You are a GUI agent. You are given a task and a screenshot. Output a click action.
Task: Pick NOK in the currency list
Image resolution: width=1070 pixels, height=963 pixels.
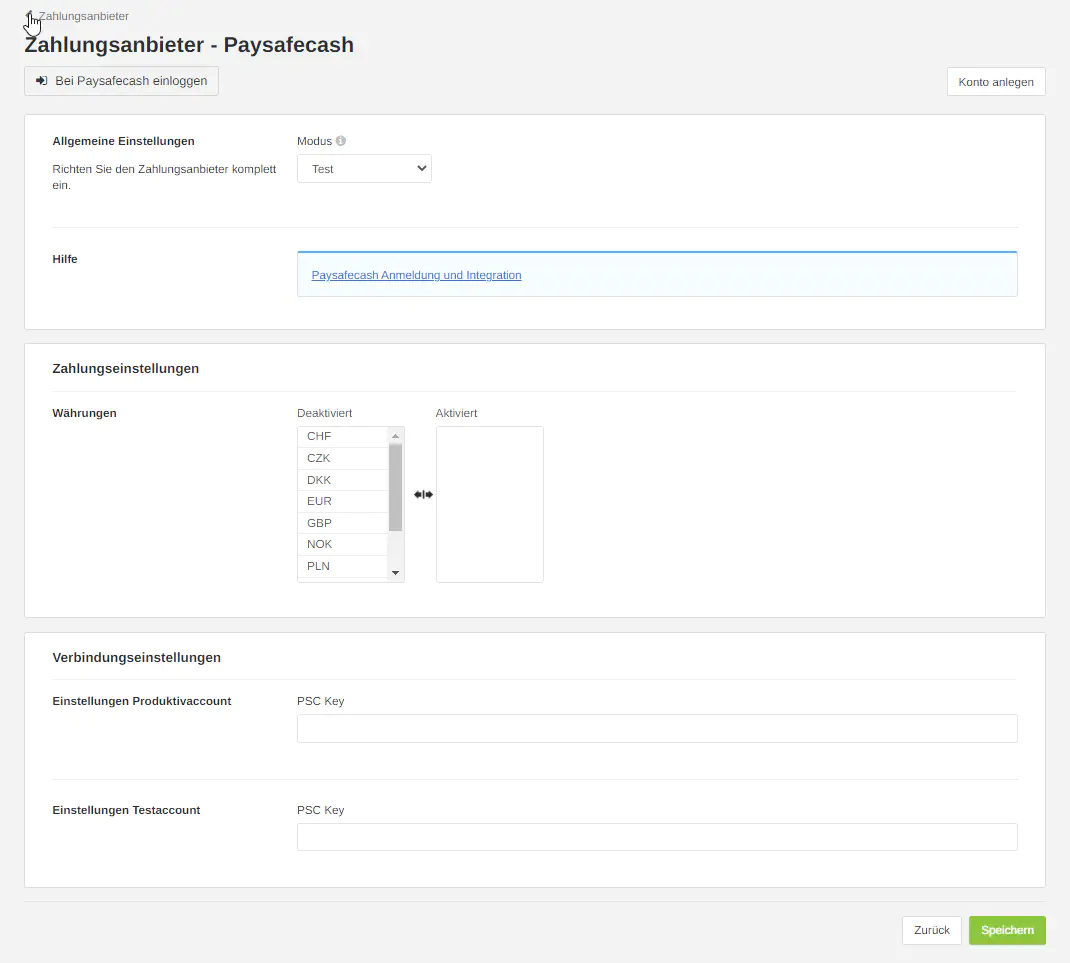coord(342,544)
